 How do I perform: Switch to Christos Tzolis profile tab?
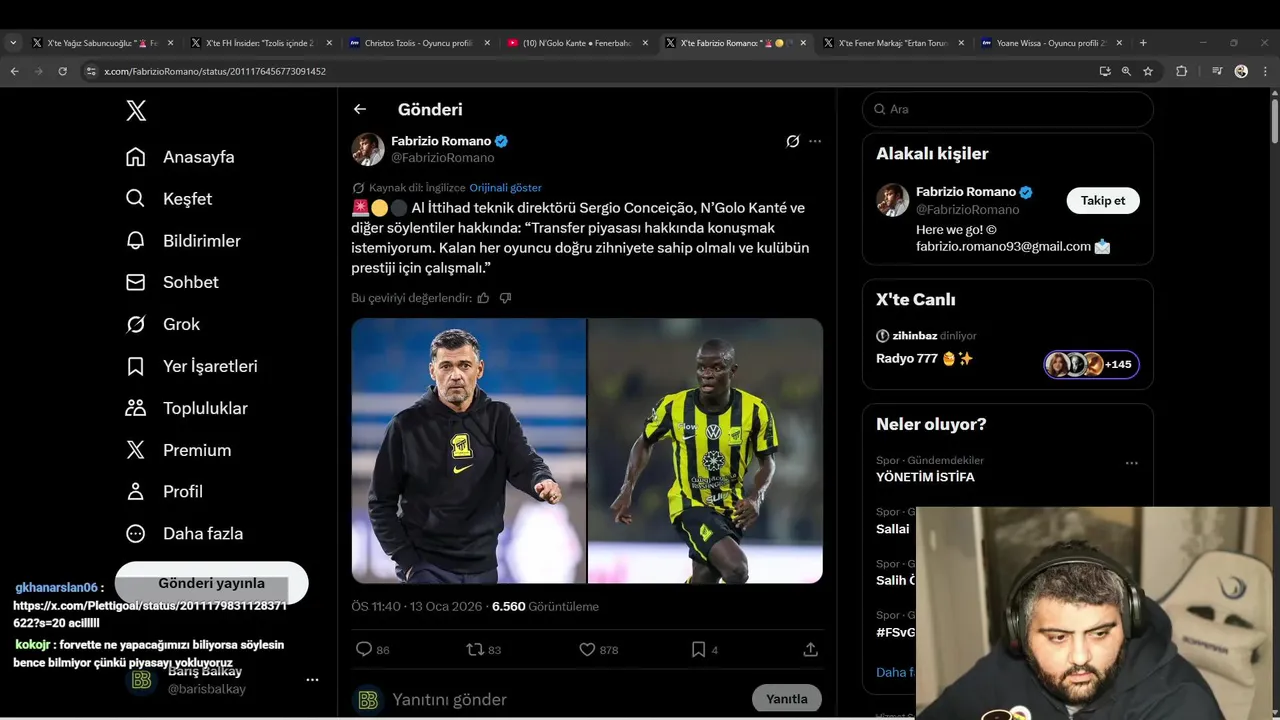[x=419, y=43]
